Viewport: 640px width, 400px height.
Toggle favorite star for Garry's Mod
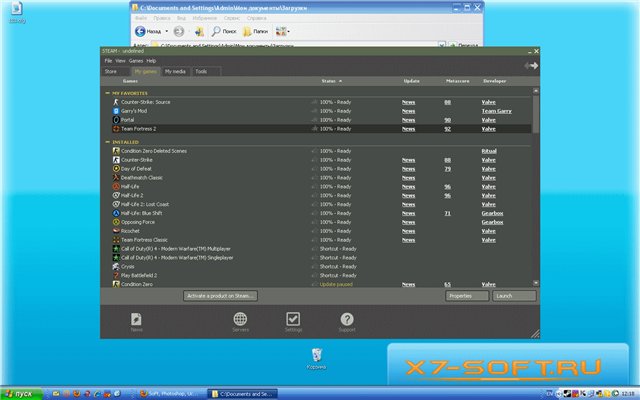click(x=314, y=111)
